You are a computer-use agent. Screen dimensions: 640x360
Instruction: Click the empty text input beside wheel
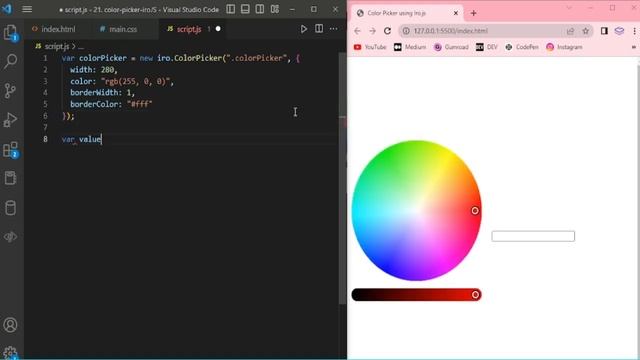tap(533, 236)
